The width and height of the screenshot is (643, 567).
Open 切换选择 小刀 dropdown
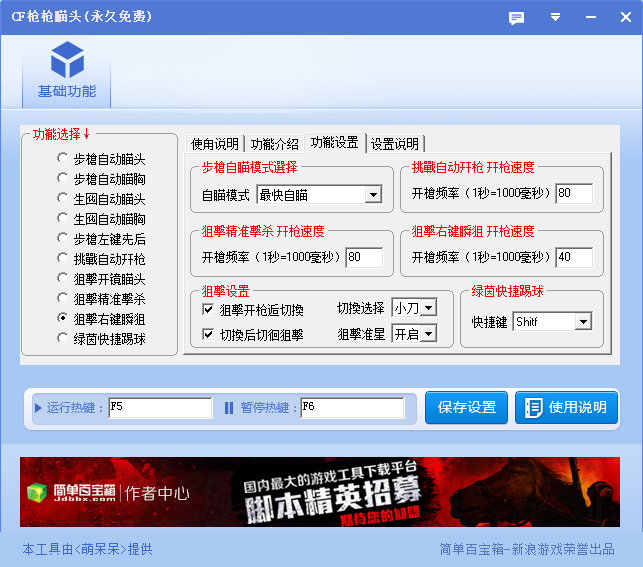(414, 307)
